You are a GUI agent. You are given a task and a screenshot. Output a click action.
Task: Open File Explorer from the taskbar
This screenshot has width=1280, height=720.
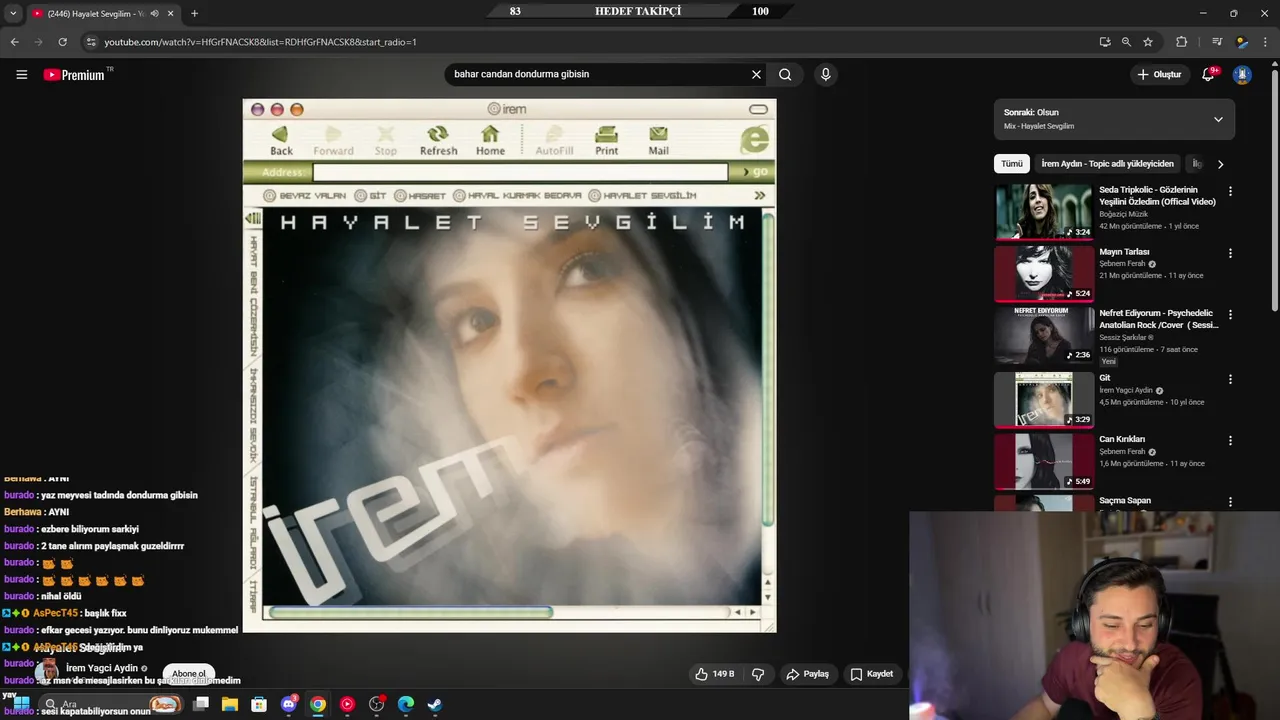[230, 704]
